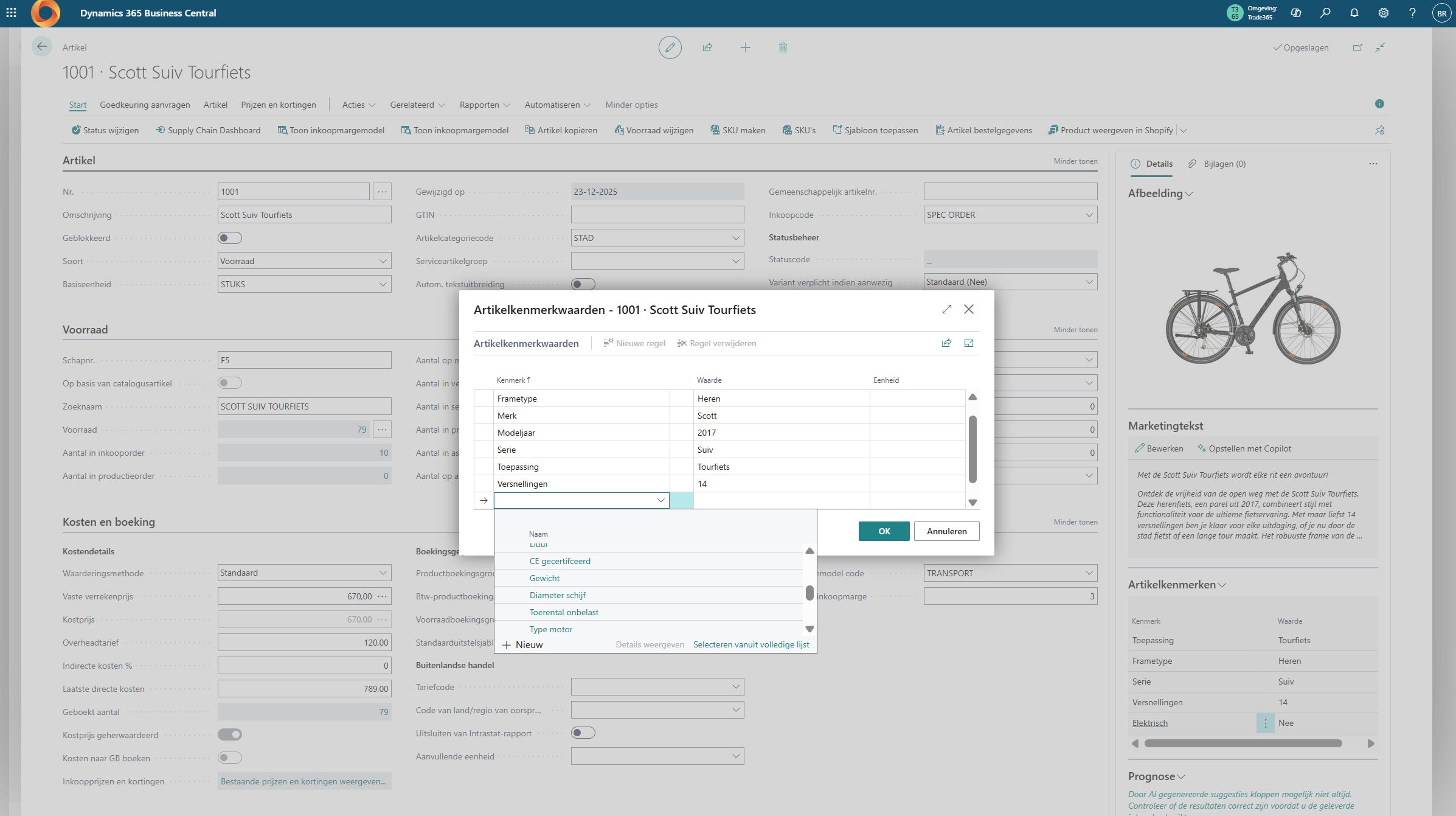This screenshot has height=816, width=1456.
Task: Open the app launcher waffle icon
Action: (x=11, y=13)
